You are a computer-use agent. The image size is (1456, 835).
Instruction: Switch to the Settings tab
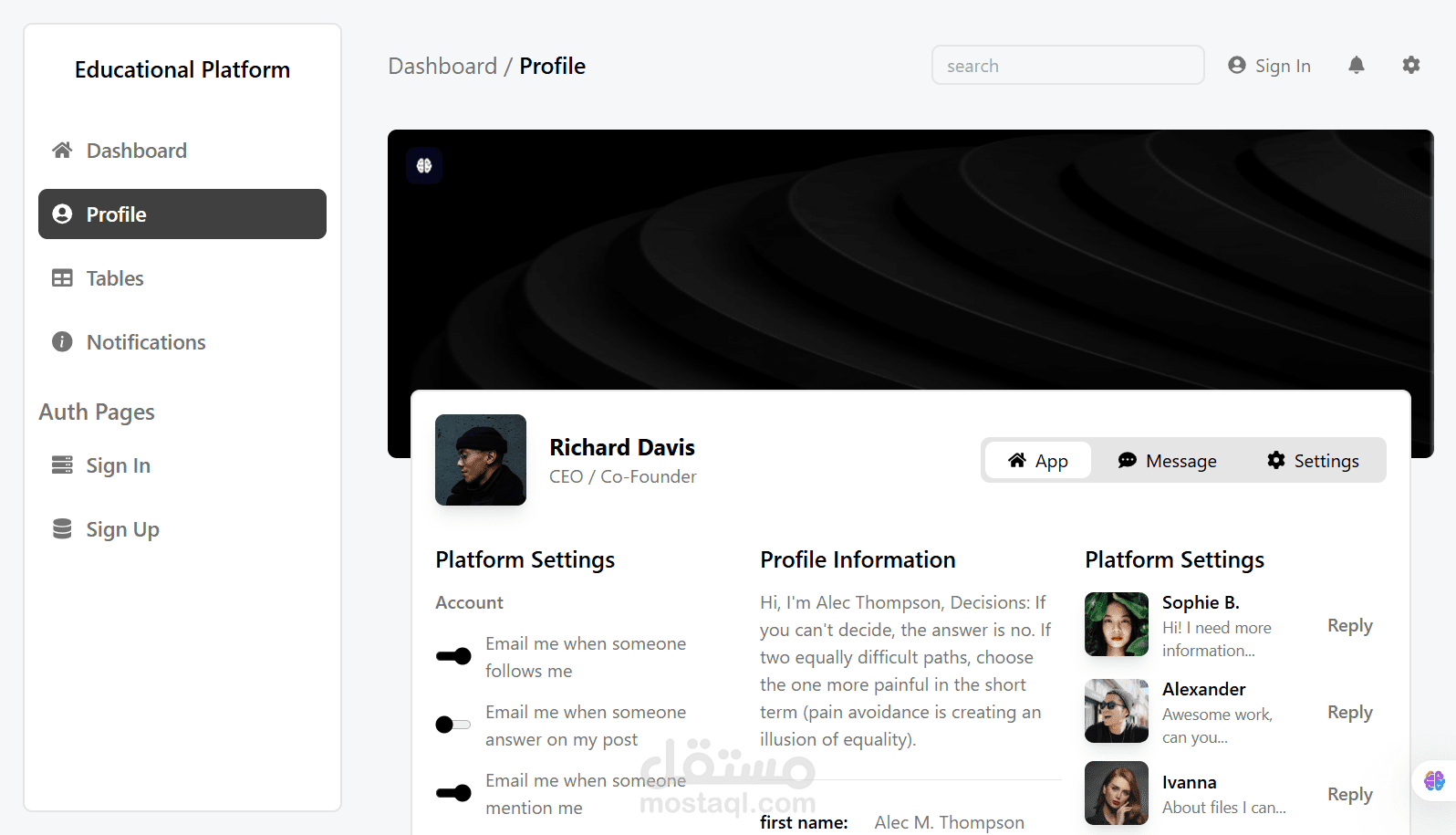point(1313,461)
